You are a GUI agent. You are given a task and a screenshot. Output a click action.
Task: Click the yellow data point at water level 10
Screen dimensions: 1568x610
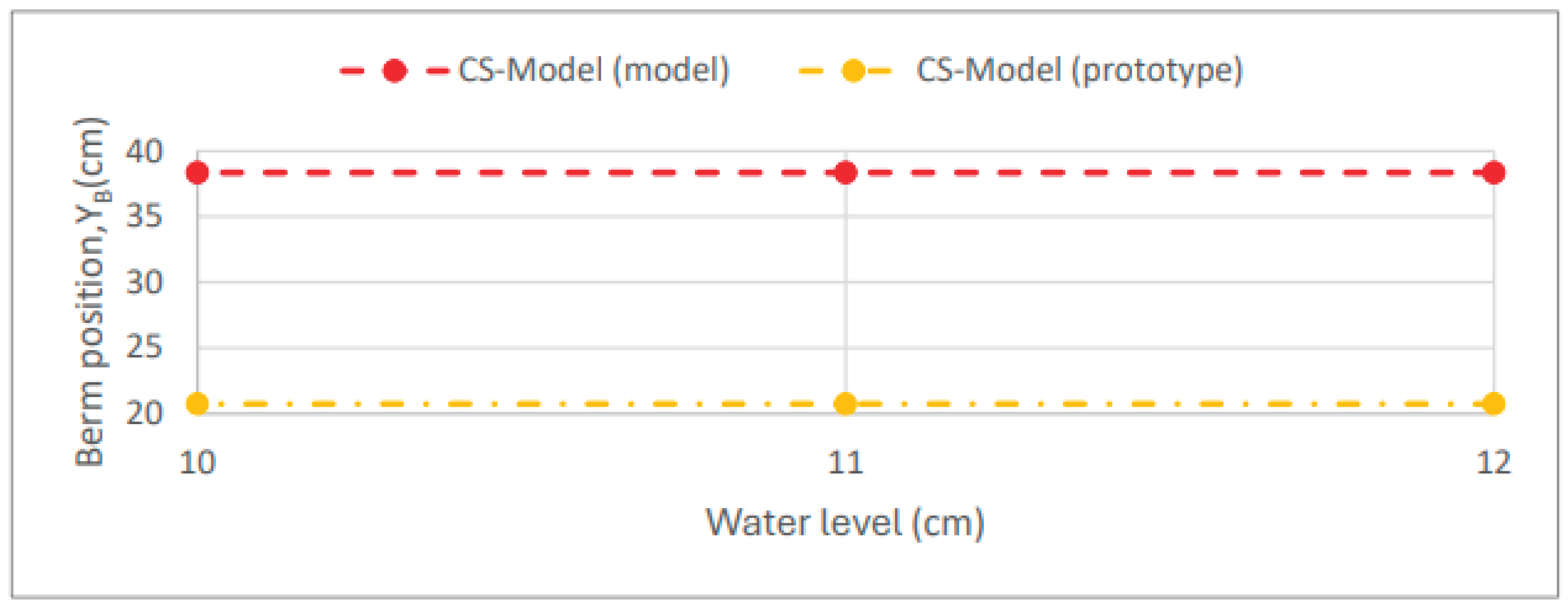tap(197, 404)
